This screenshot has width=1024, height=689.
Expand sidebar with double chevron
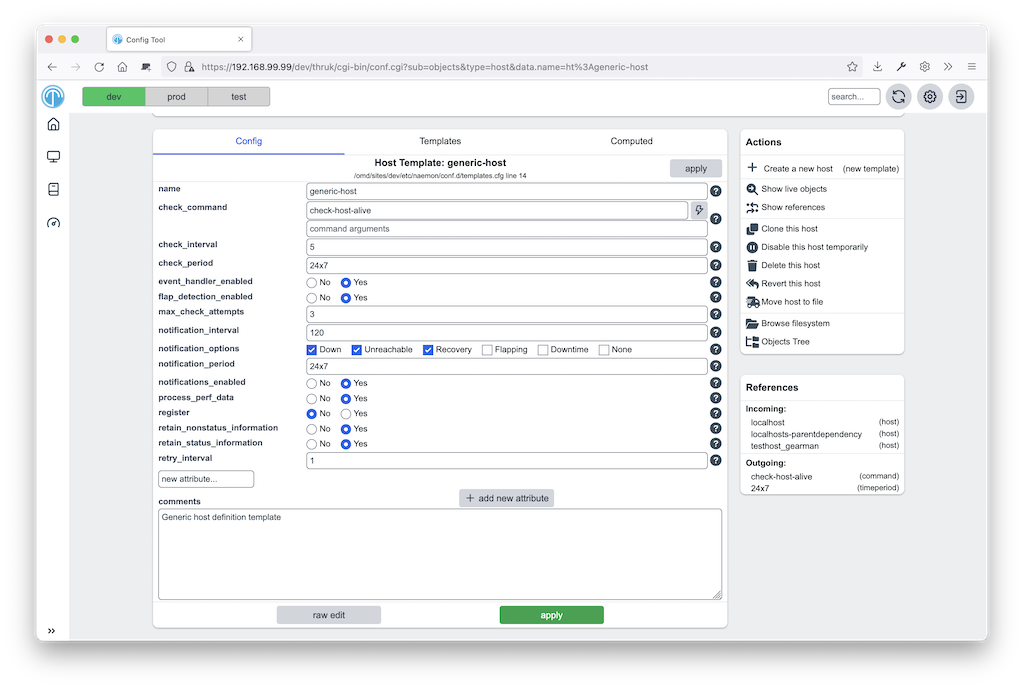(52, 631)
